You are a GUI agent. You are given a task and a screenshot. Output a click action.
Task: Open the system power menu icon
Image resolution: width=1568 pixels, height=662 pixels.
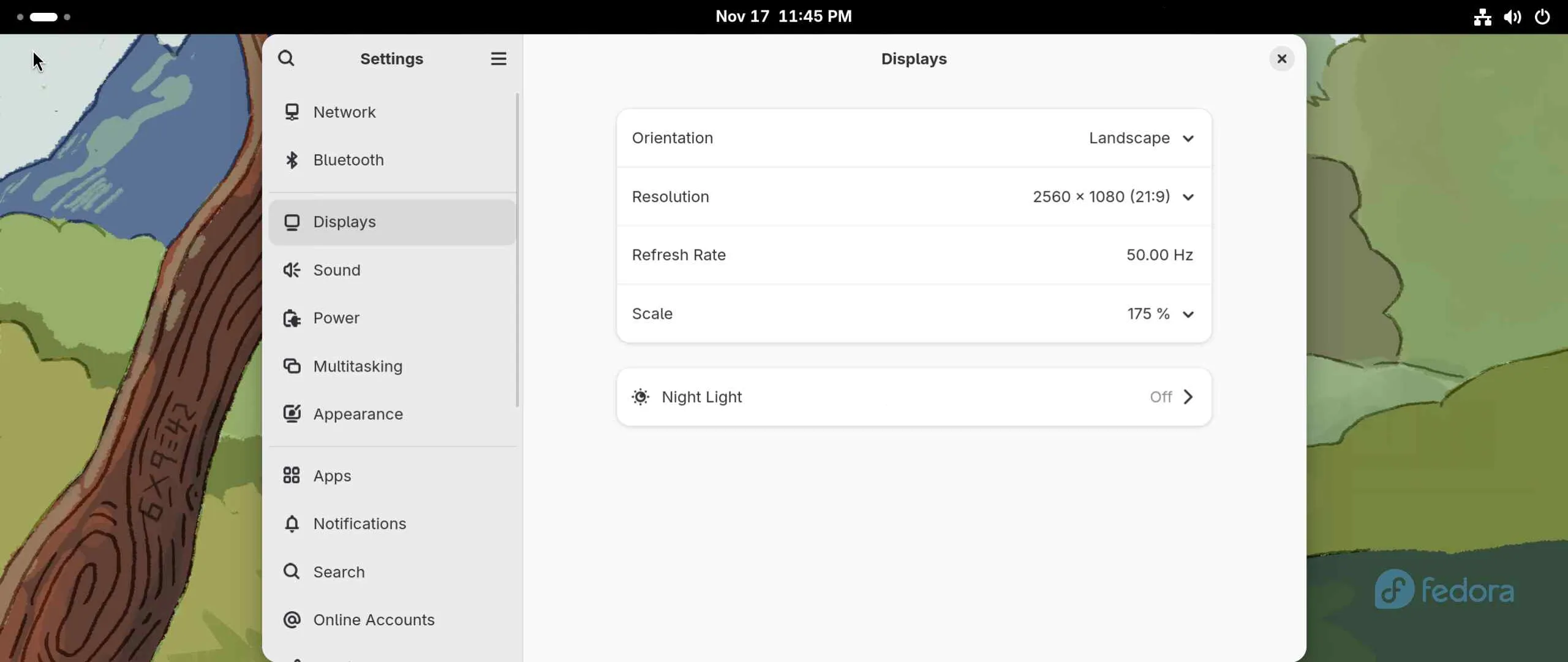point(1542,17)
